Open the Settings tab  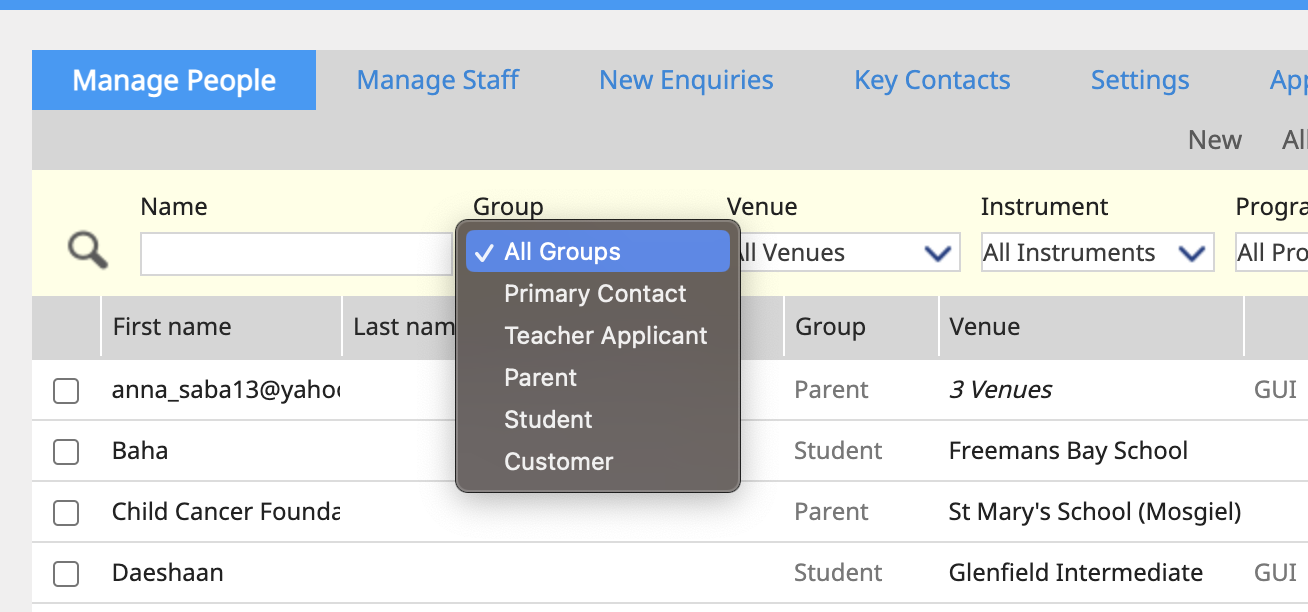pos(1140,80)
